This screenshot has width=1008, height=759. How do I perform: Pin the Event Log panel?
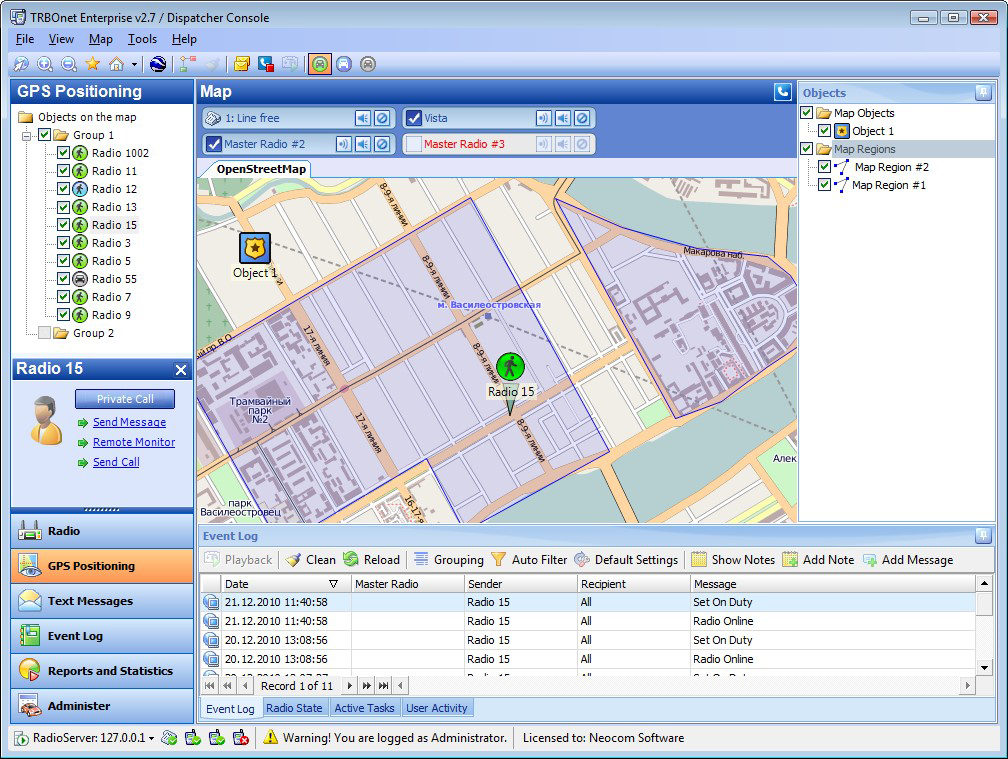click(x=983, y=535)
